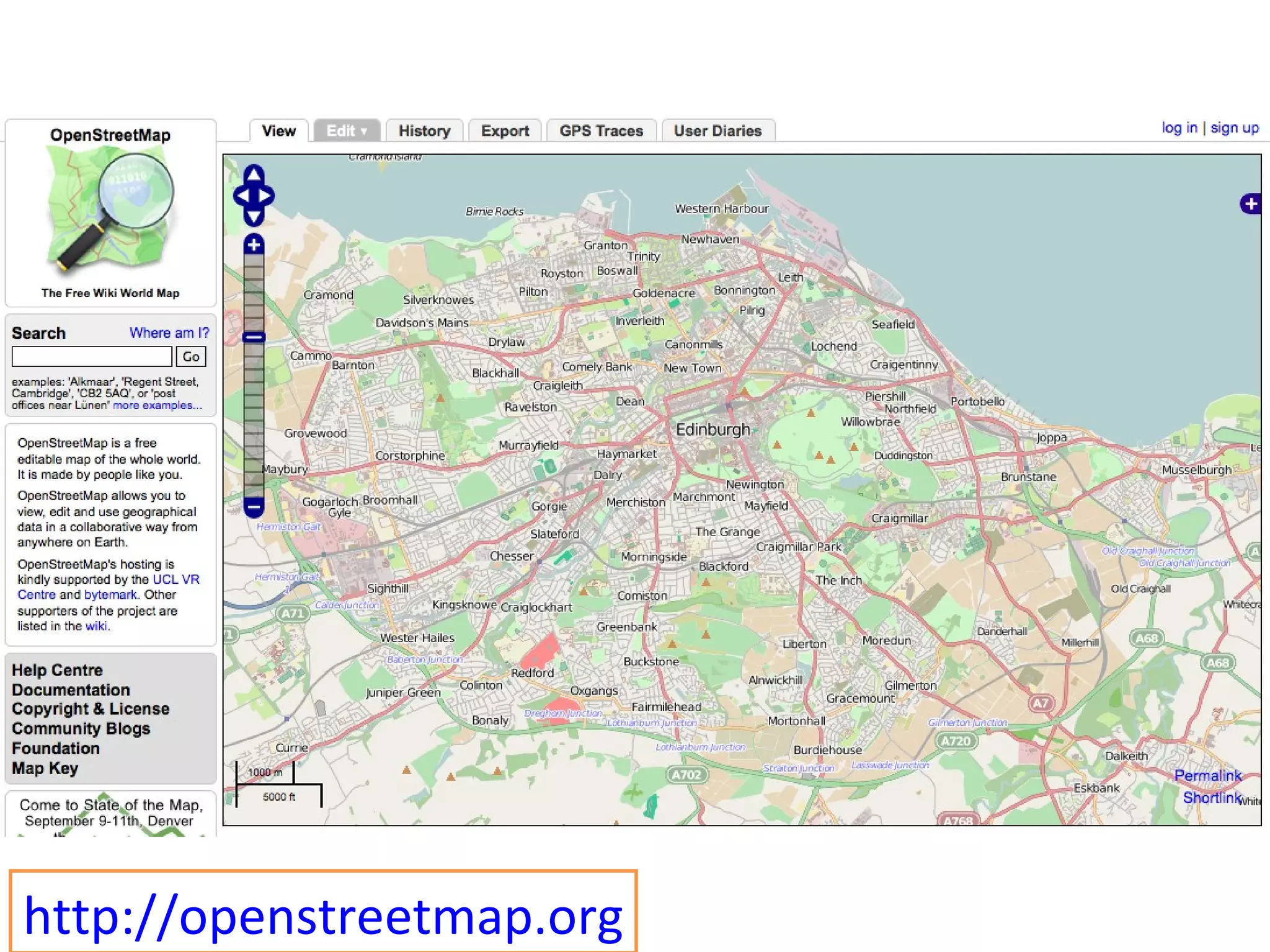Open the Edit dropdown tab

[x=347, y=131]
